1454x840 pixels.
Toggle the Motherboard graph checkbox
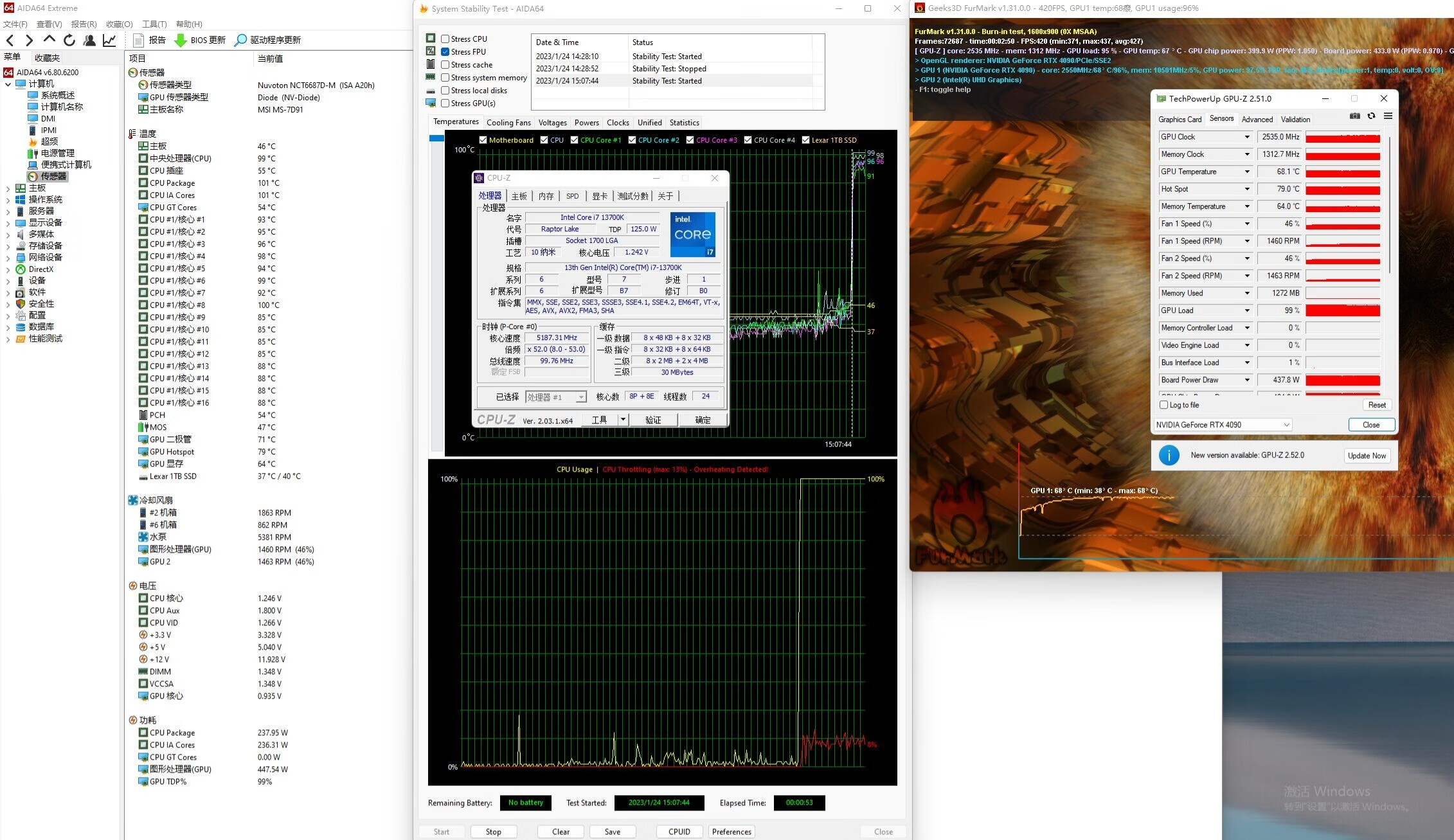pyautogui.click(x=483, y=139)
